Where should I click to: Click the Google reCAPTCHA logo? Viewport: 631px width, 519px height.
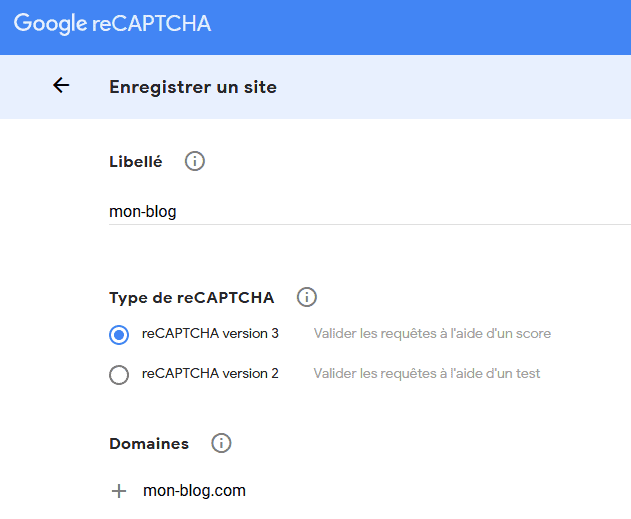112,24
